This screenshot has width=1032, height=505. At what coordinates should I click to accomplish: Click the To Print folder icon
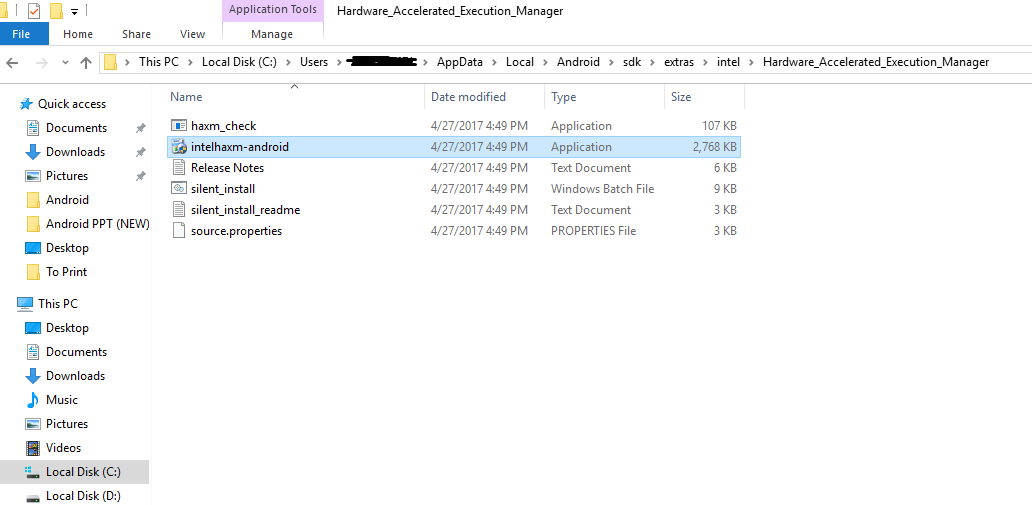pos(33,272)
